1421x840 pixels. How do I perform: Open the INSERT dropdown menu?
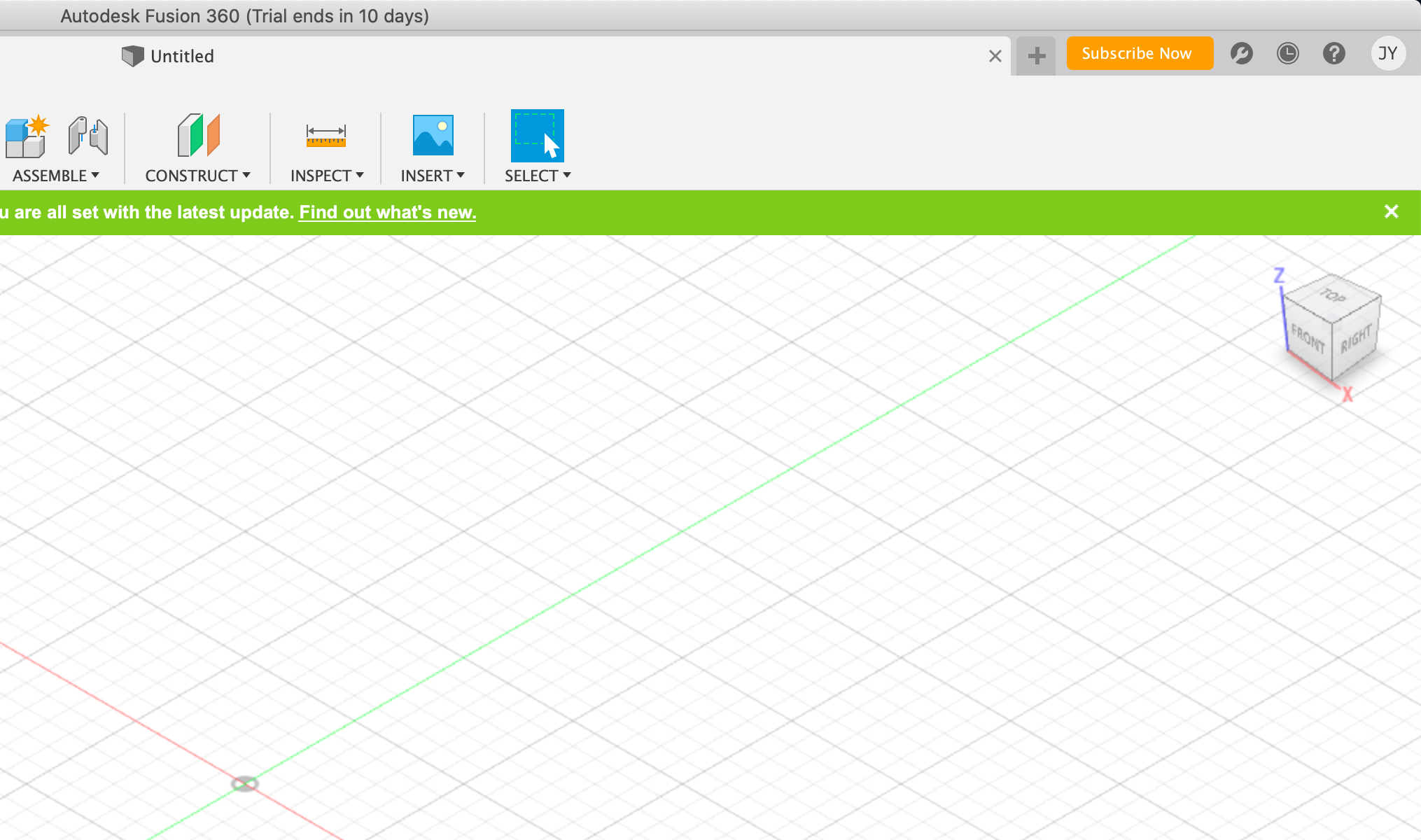click(432, 176)
